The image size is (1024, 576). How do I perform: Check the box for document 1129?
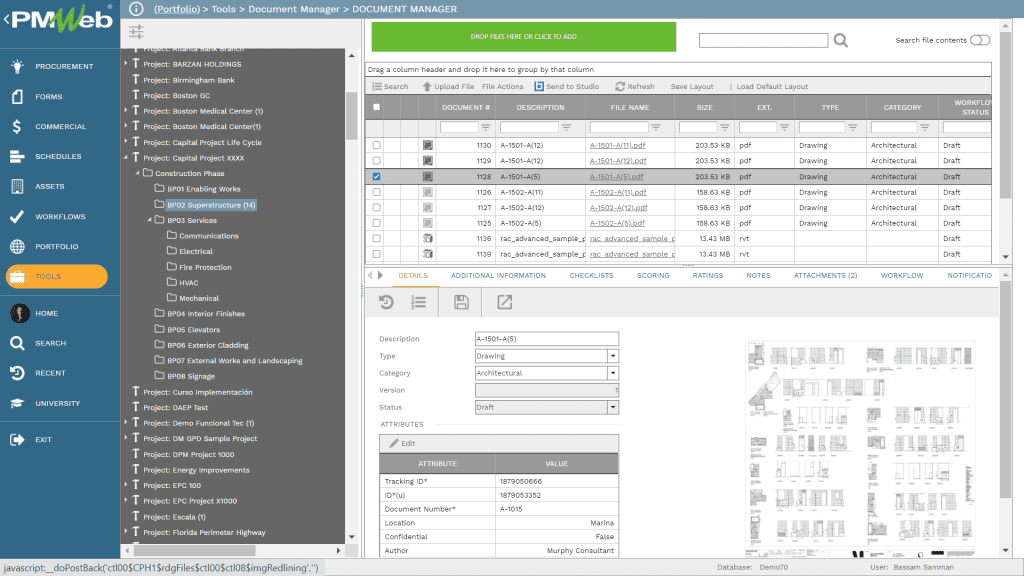click(x=376, y=161)
